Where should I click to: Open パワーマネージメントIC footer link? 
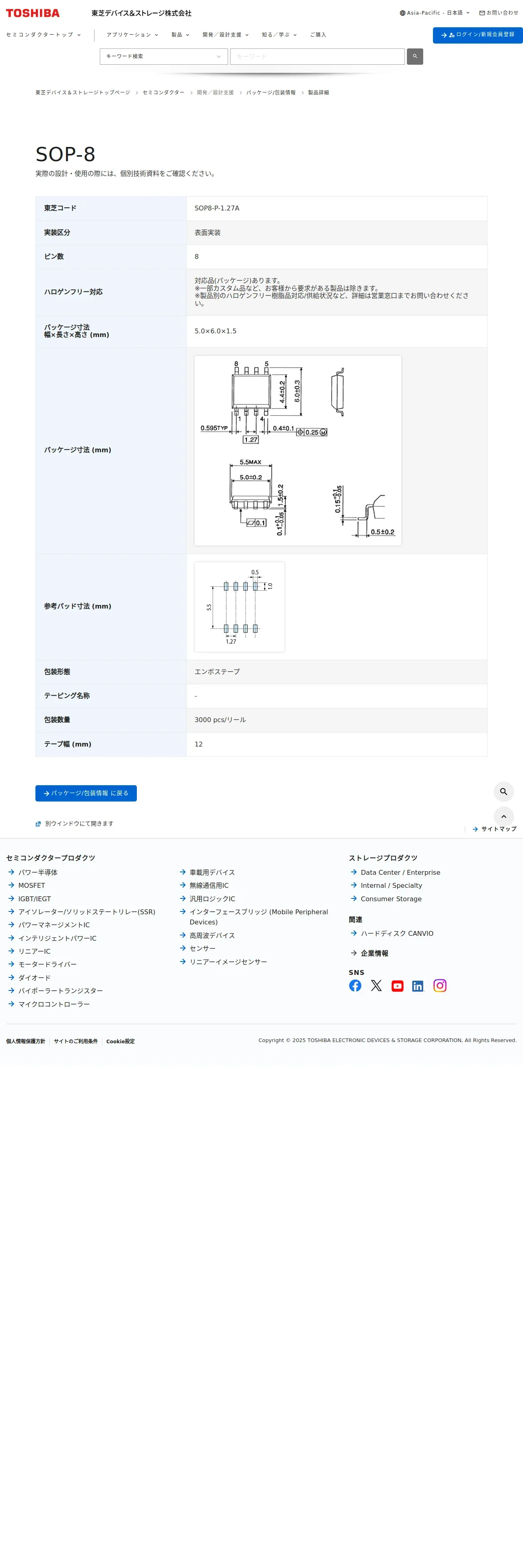[x=54, y=925]
